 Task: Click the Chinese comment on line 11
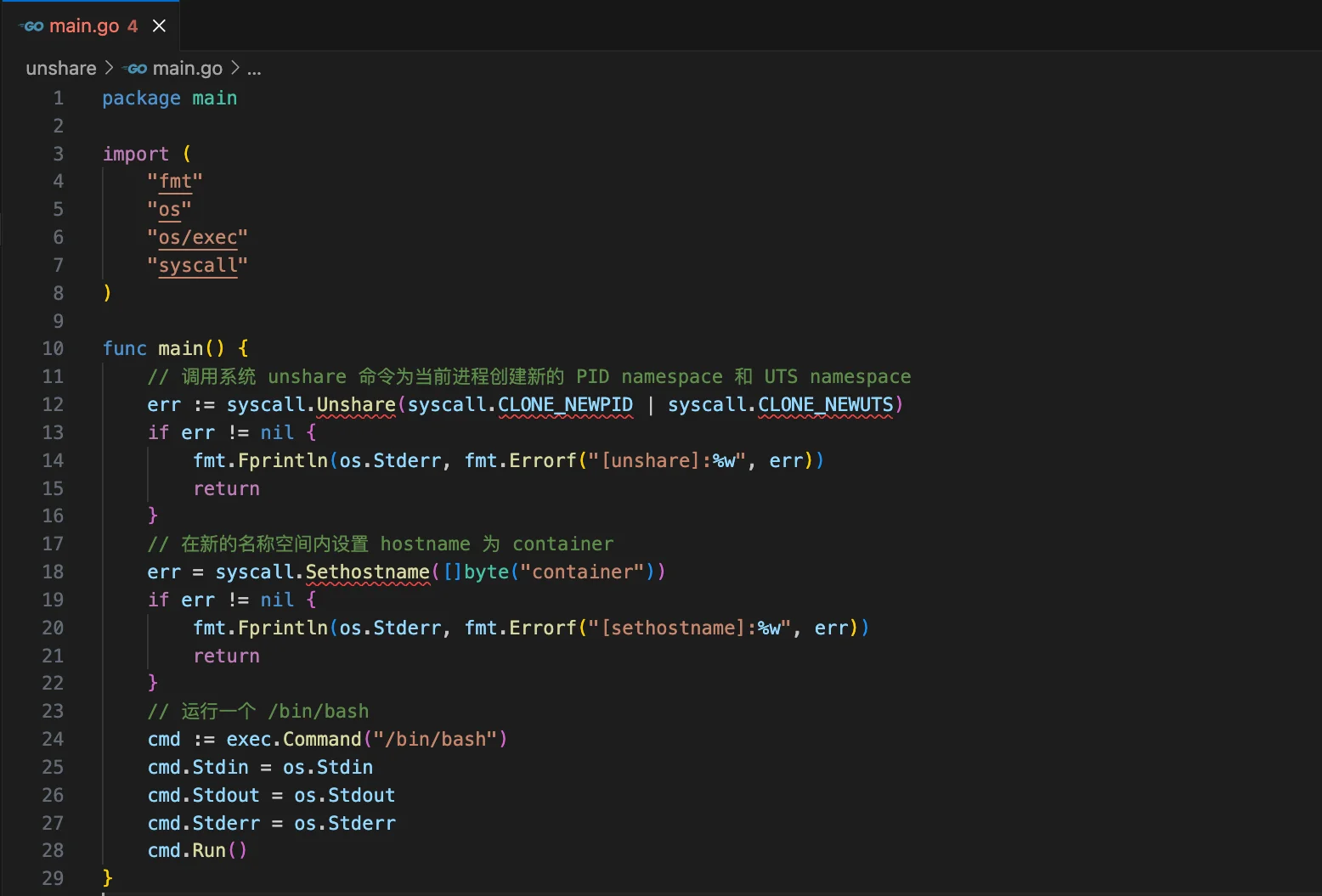pyautogui.click(x=527, y=376)
